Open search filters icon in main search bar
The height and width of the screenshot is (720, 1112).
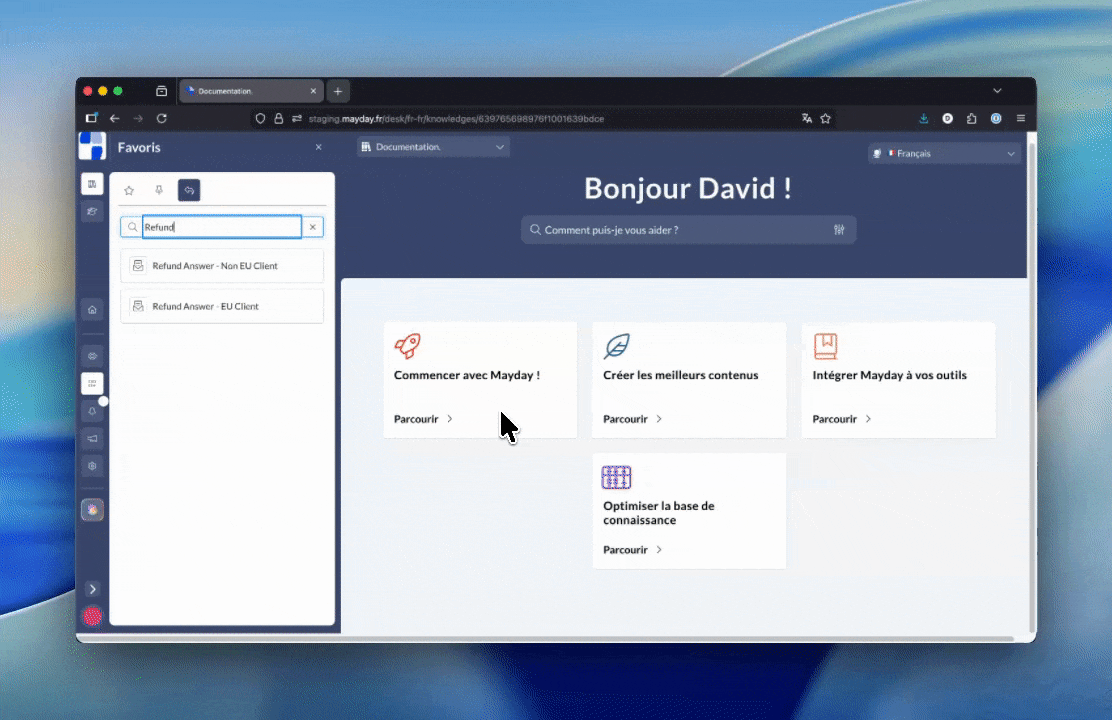click(839, 230)
